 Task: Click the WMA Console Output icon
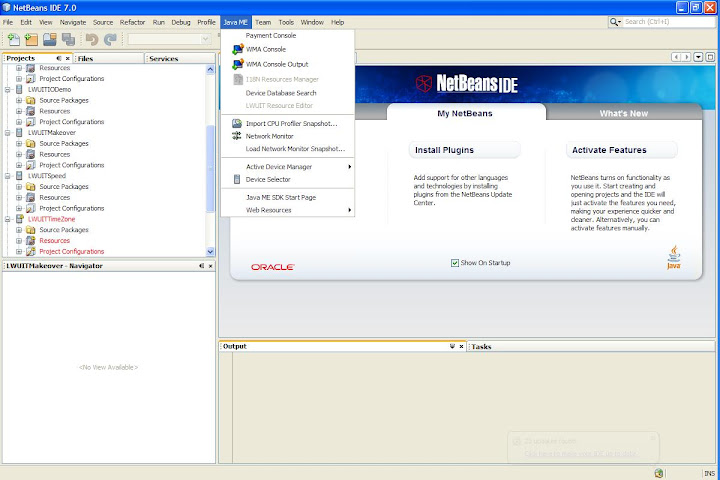click(237, 64)
